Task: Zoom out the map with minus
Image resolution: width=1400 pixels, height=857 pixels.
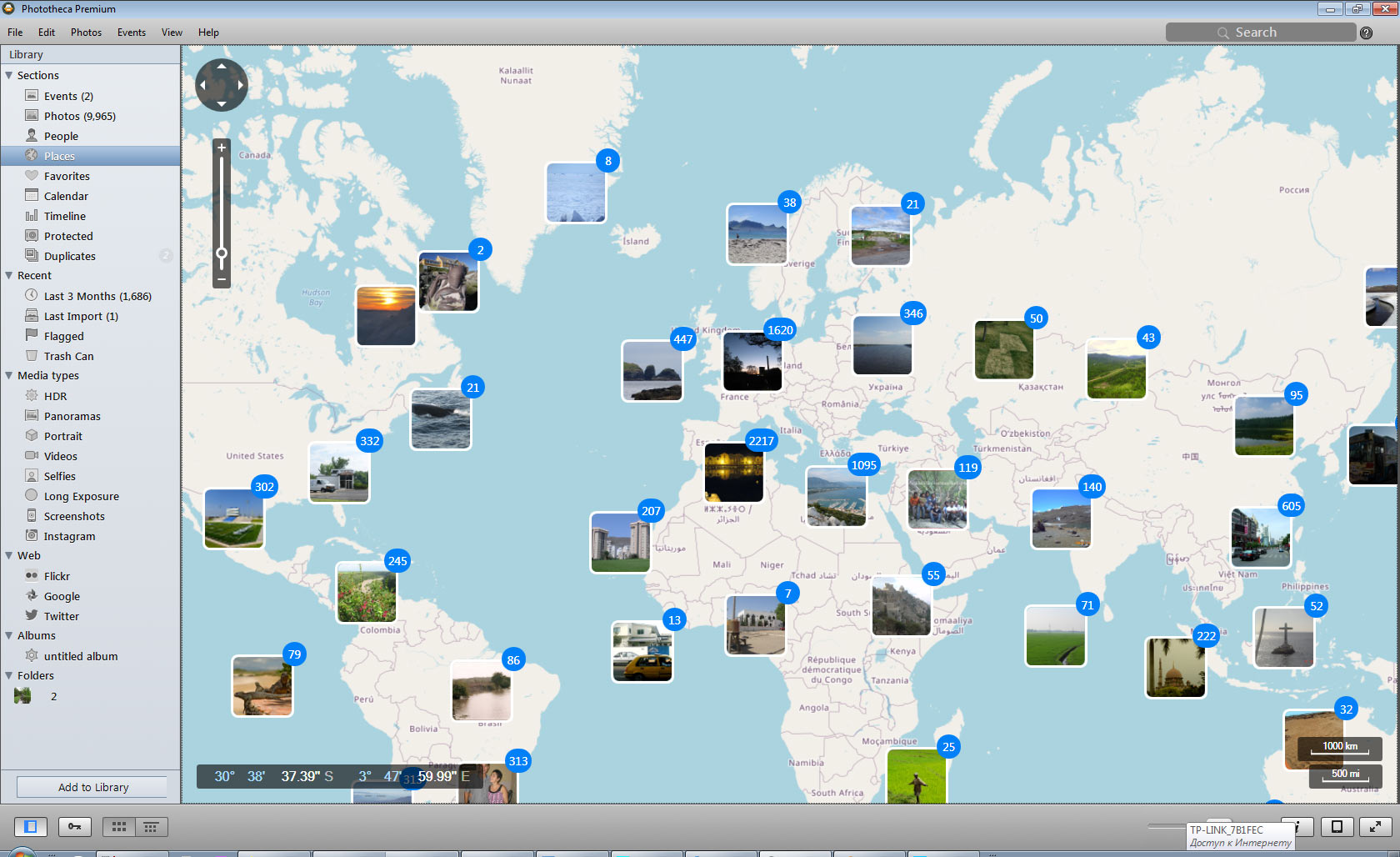Action: [x=222, y=279]
